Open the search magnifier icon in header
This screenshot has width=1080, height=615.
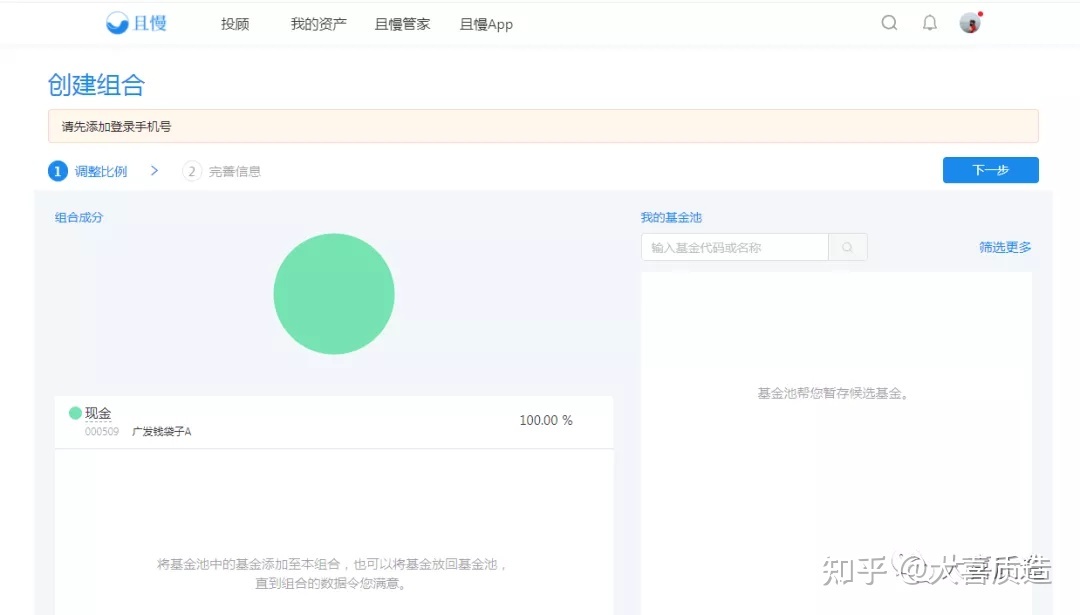click(x=889, y=23)
